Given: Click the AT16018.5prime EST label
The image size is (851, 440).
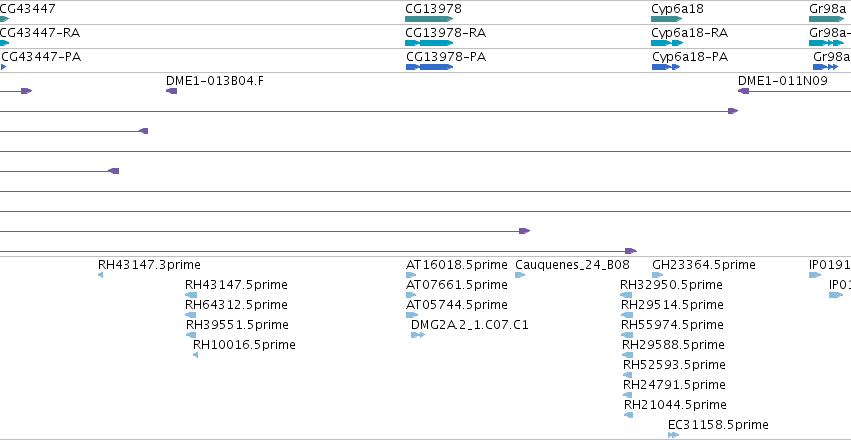Looking at the screenshot, I should coord(456,265).
